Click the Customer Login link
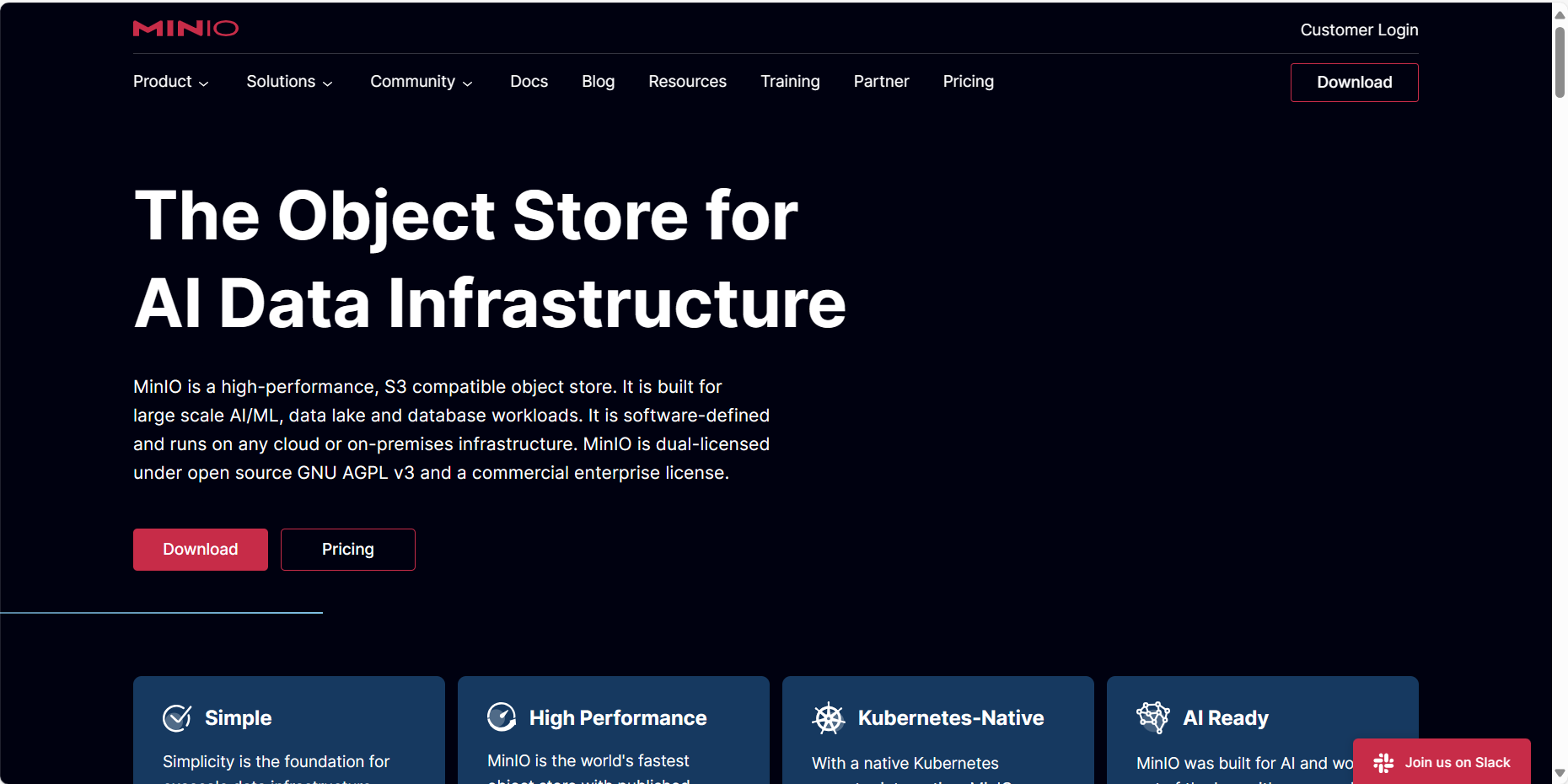The width and height of the screenshot is (1568, 784). pyautogui.click(x=1359, y=30)
